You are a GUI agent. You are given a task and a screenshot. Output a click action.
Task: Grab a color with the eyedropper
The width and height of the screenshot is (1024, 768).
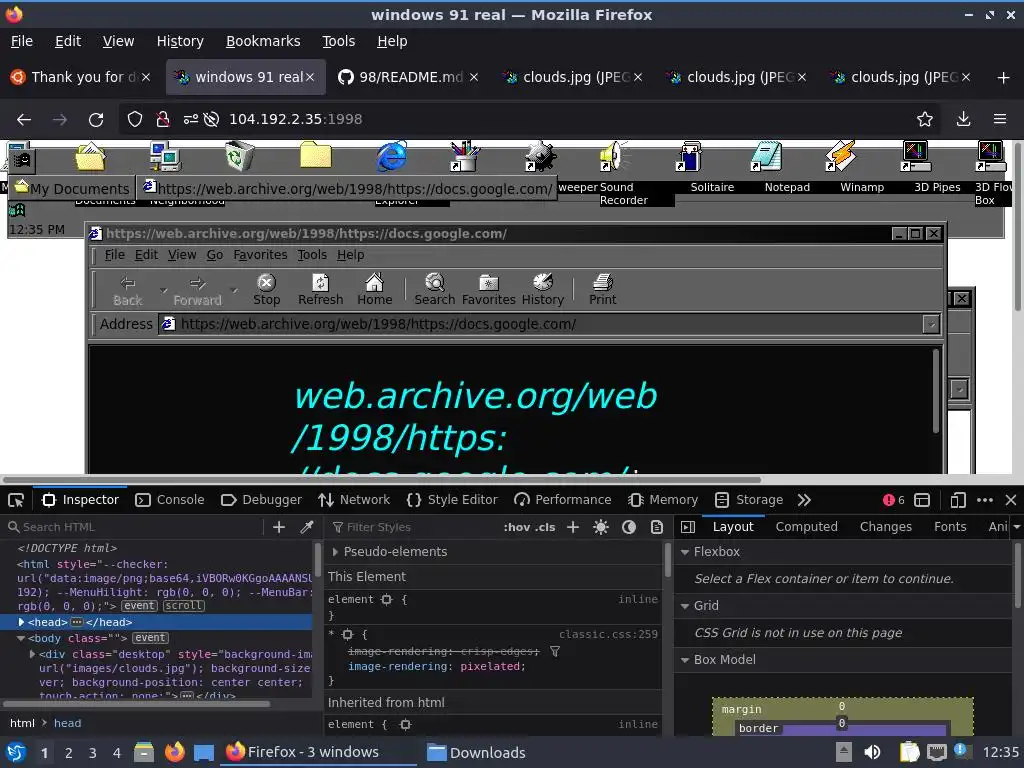point(306,527)
